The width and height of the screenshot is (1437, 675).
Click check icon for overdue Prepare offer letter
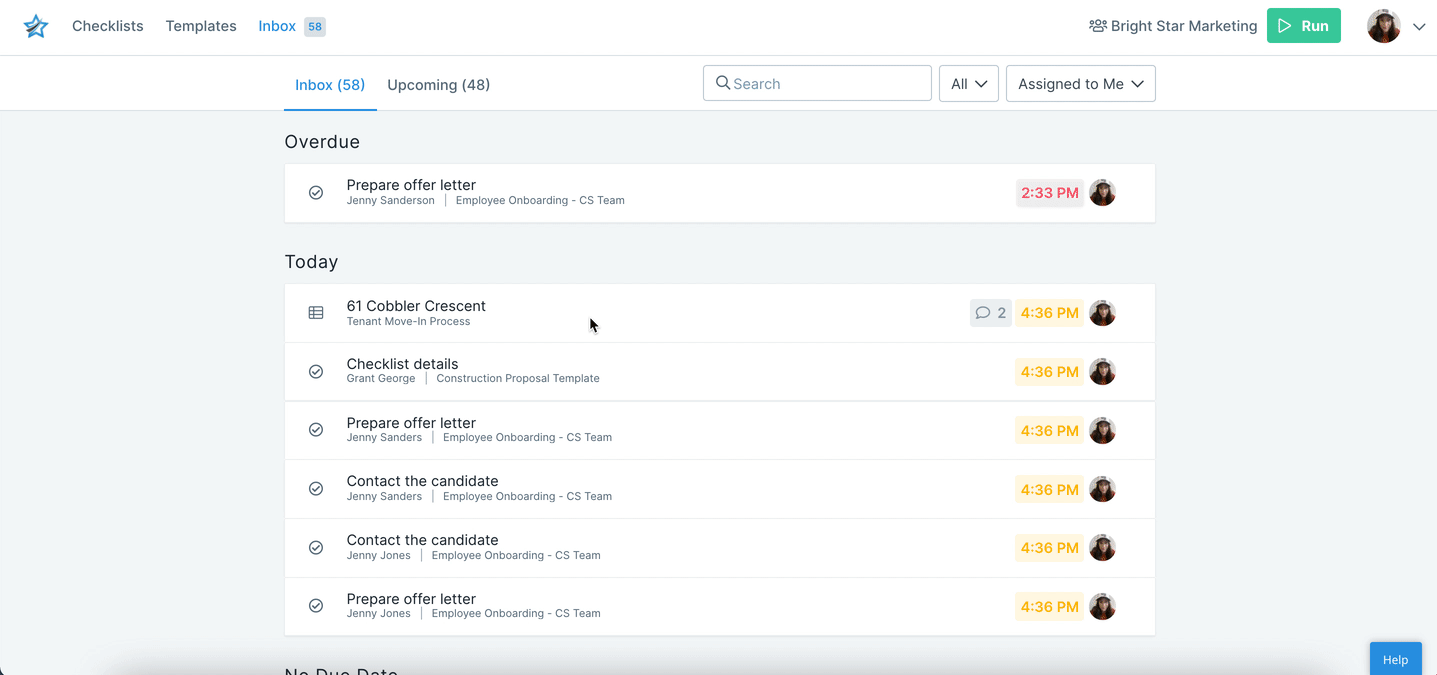[316, 193]
